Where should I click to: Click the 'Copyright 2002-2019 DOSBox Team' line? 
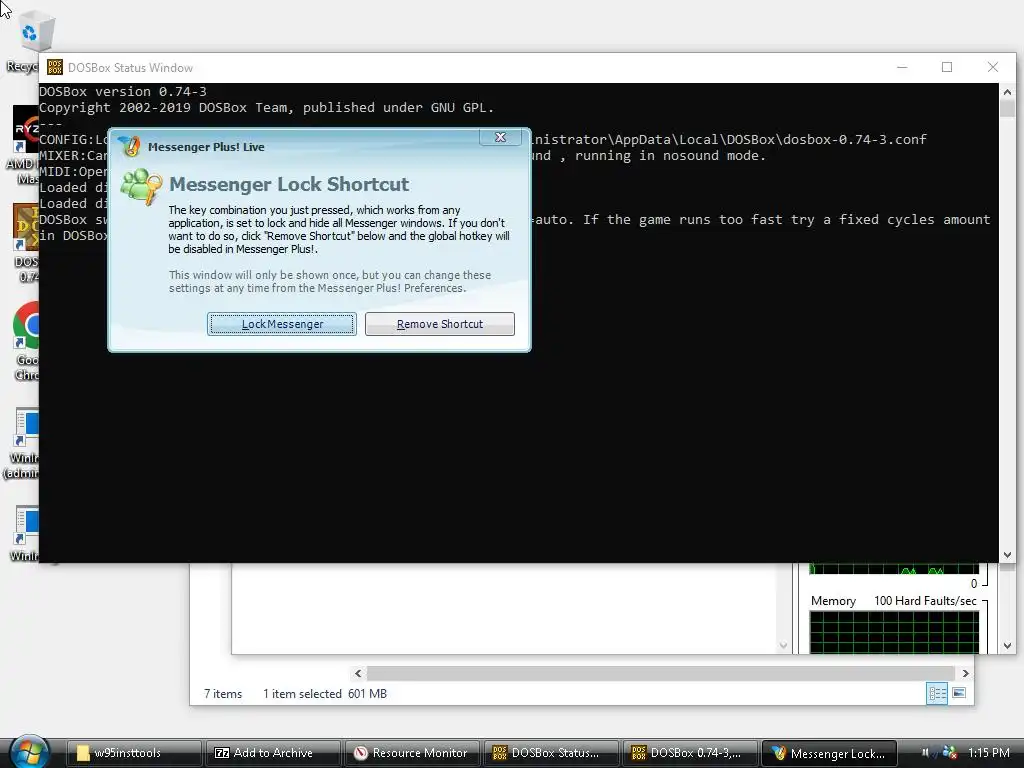266,108
